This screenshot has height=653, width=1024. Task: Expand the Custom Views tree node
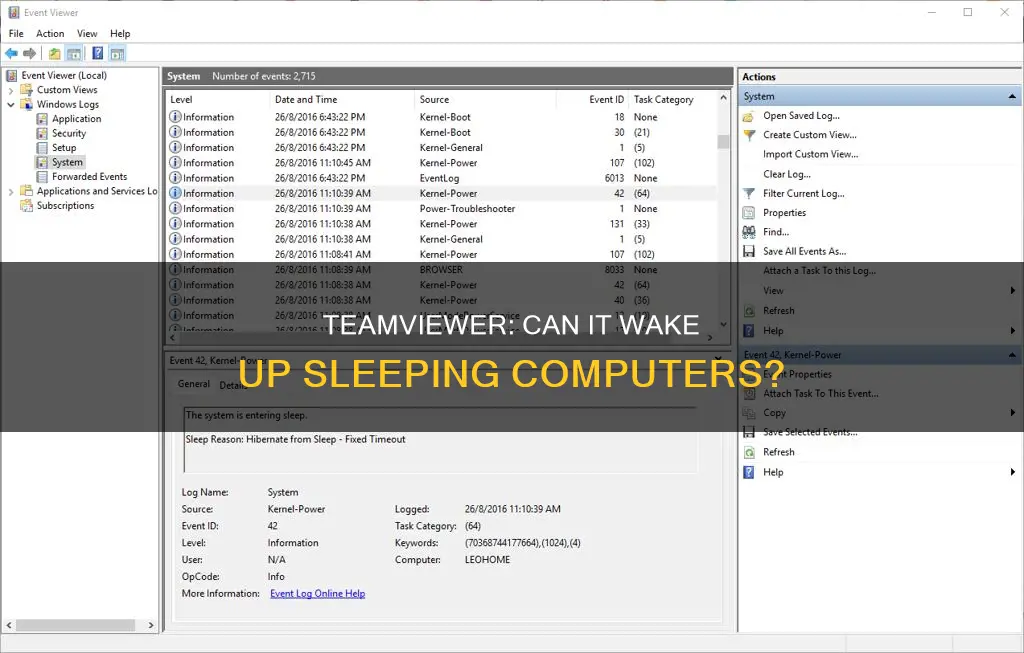point(10,90)
